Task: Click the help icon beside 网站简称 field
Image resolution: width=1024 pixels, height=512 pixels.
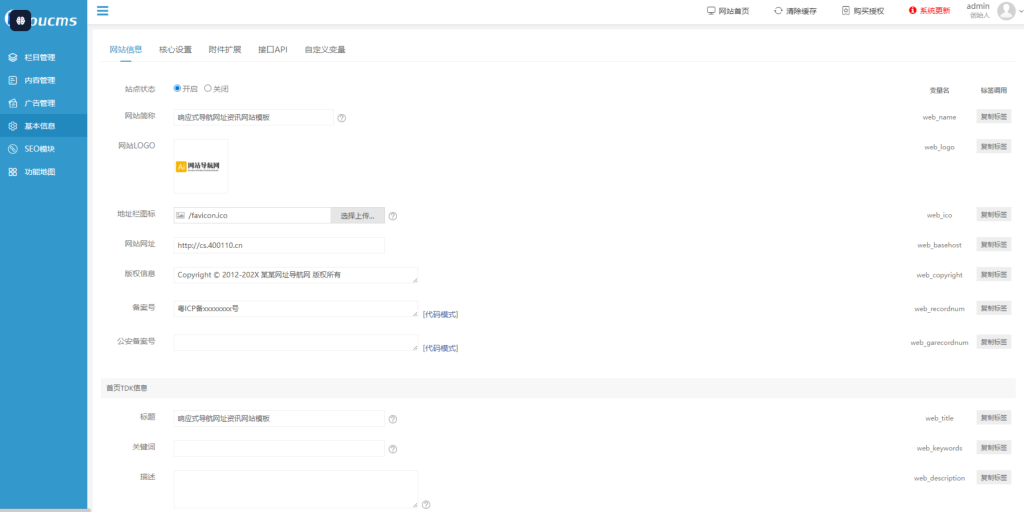Action: pos(342,118)
